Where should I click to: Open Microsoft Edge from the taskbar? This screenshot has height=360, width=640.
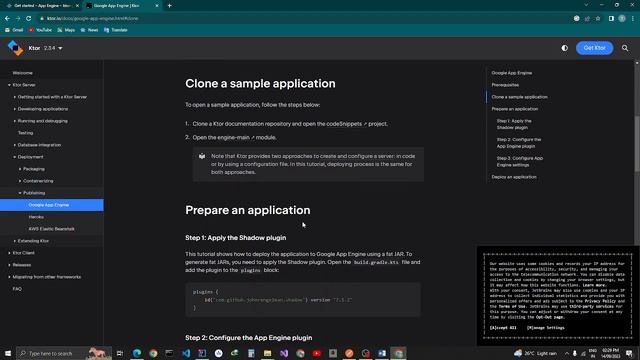point(137,353)
